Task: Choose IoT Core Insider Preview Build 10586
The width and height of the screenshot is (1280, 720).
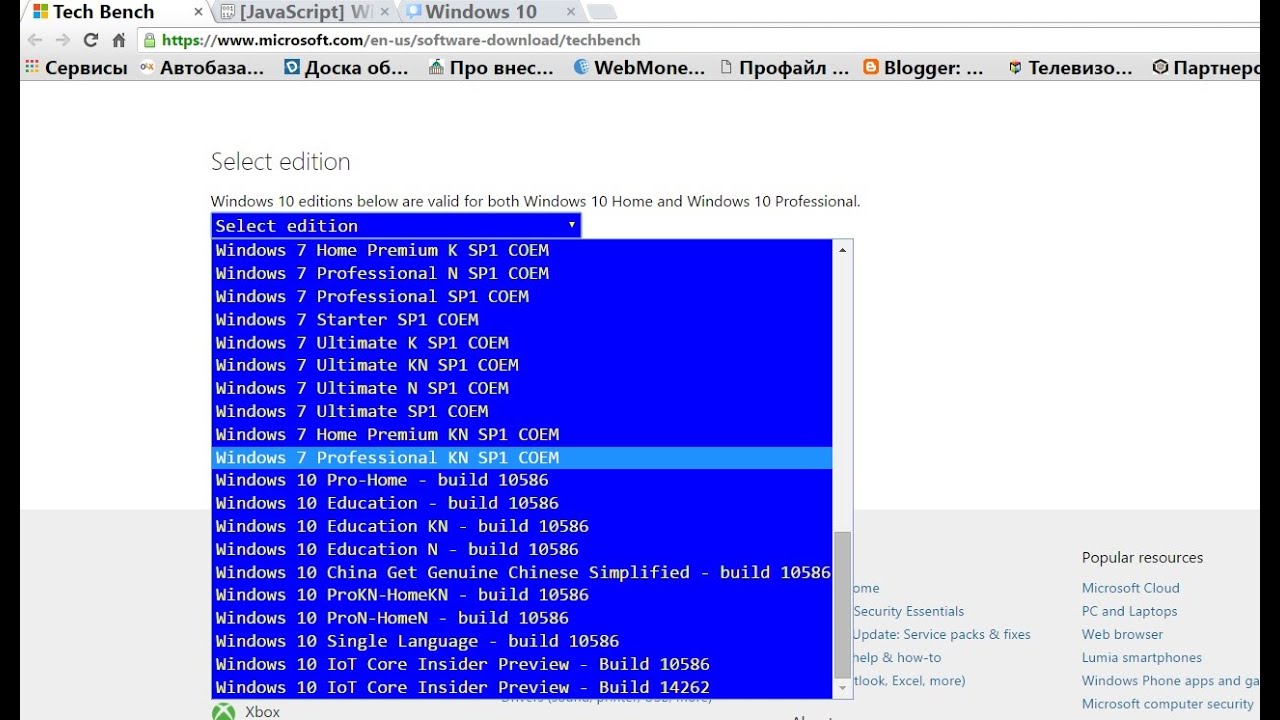Action: click(522, 664)
